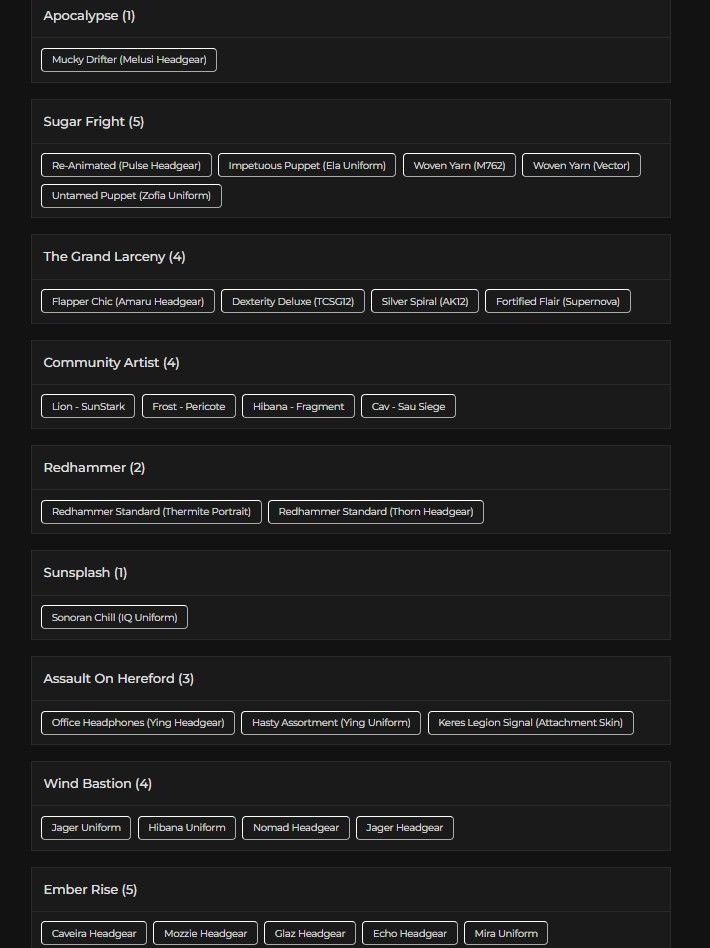Open Untamed Puppet (Zofia Uniform)

point(131,196)
